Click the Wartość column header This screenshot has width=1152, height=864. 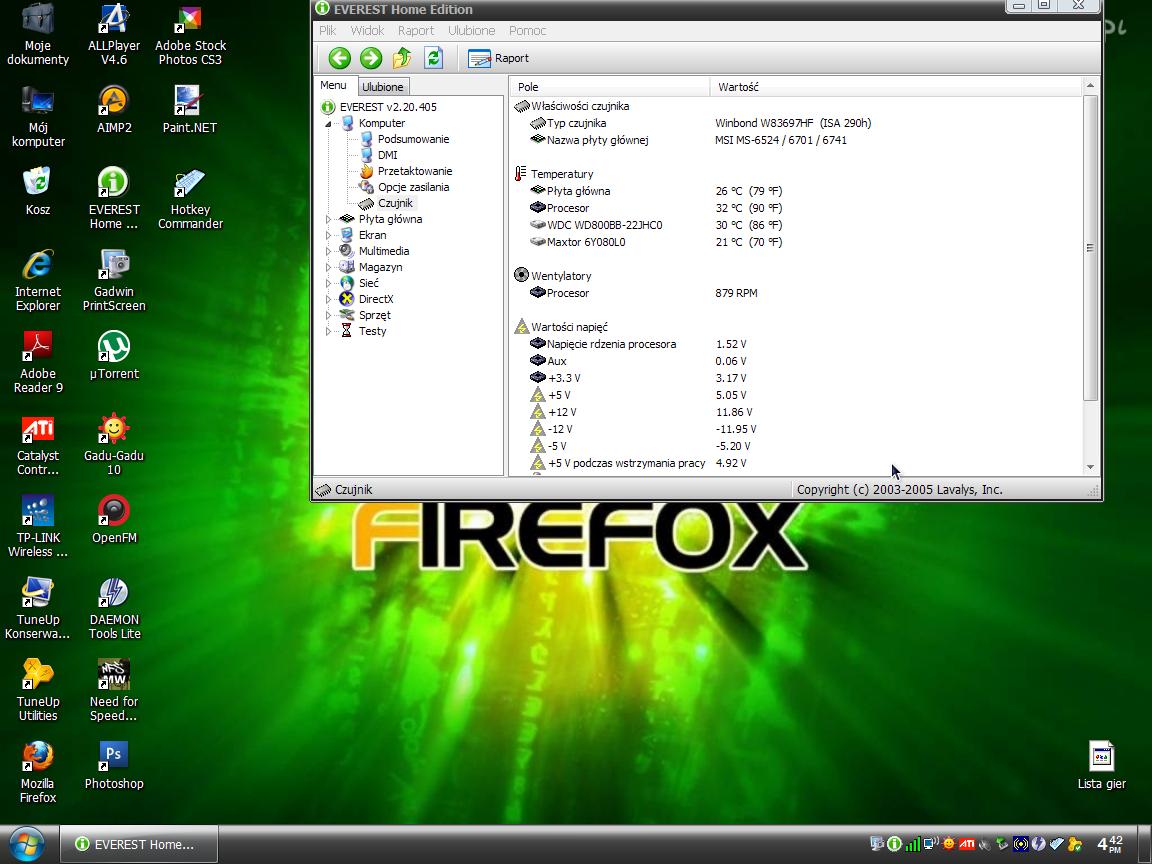click(896, 87)
